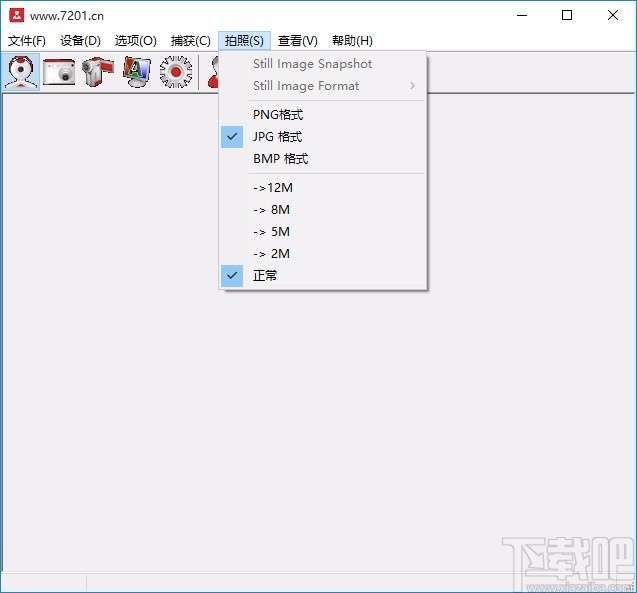This screenshot has width=637, height=593.
Task: Select Still Image Snapshot entry
Action: point(323,64)
